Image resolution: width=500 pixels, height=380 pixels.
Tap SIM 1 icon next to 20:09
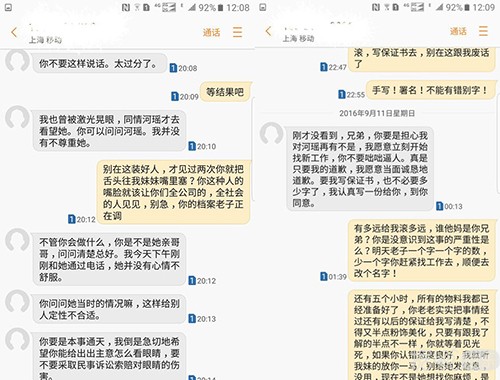point(175,96)
